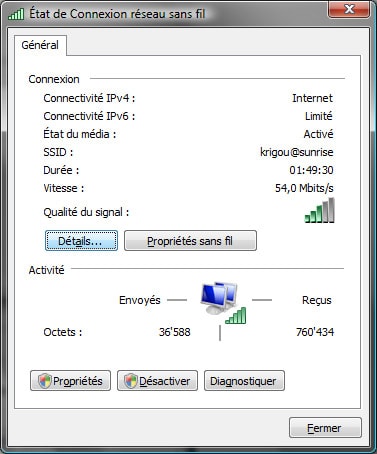Viewport: 377px width, 454px height.
Task: Click Fermer to dismiss the dialog
Action: click(325, 428)
